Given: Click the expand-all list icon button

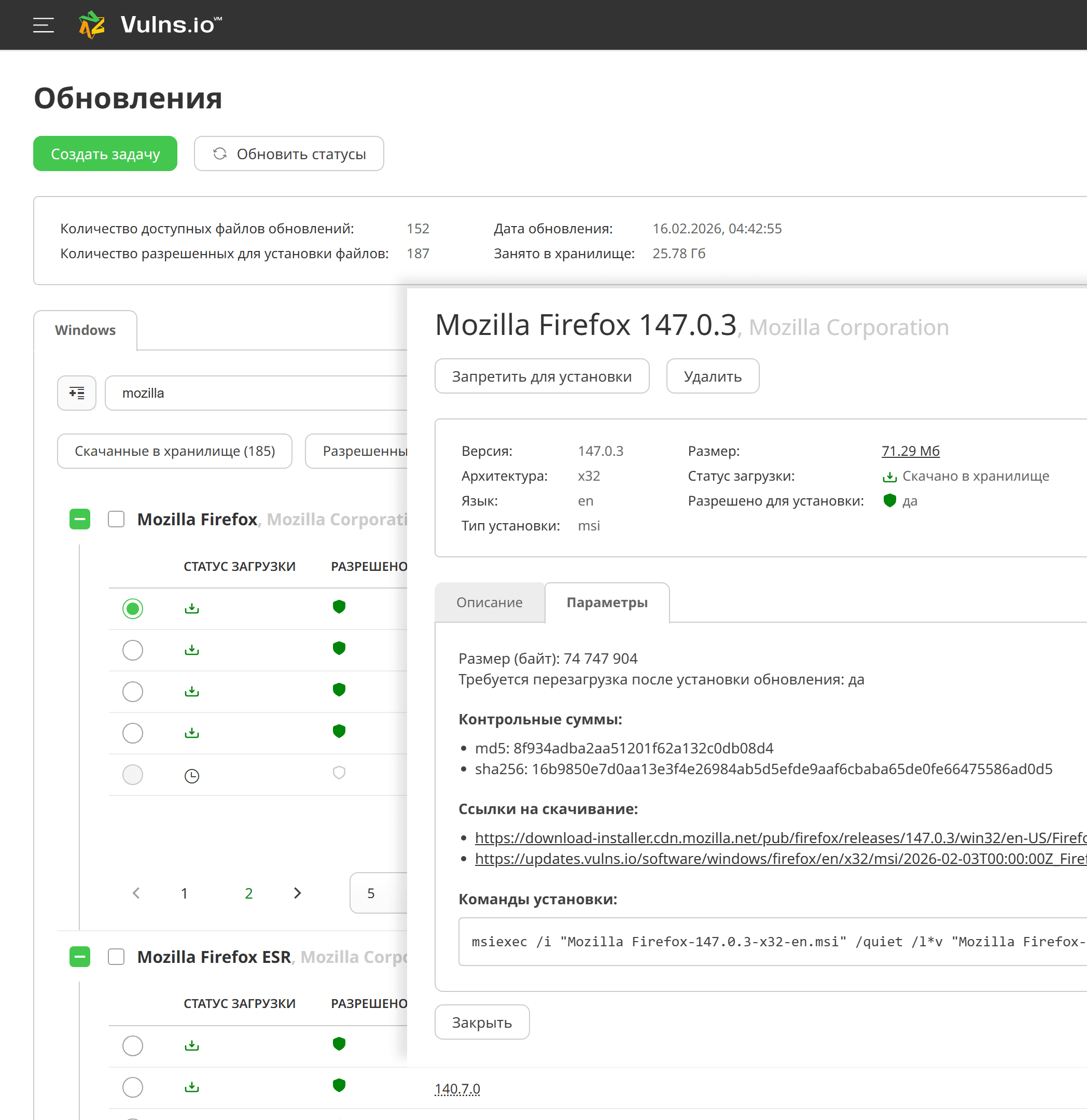Looking at the screenshot, I should [77, 393].
